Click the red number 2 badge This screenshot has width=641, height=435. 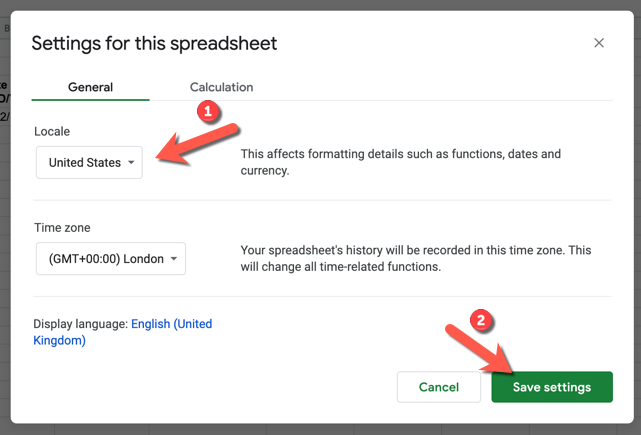click(x=482, y=322)
